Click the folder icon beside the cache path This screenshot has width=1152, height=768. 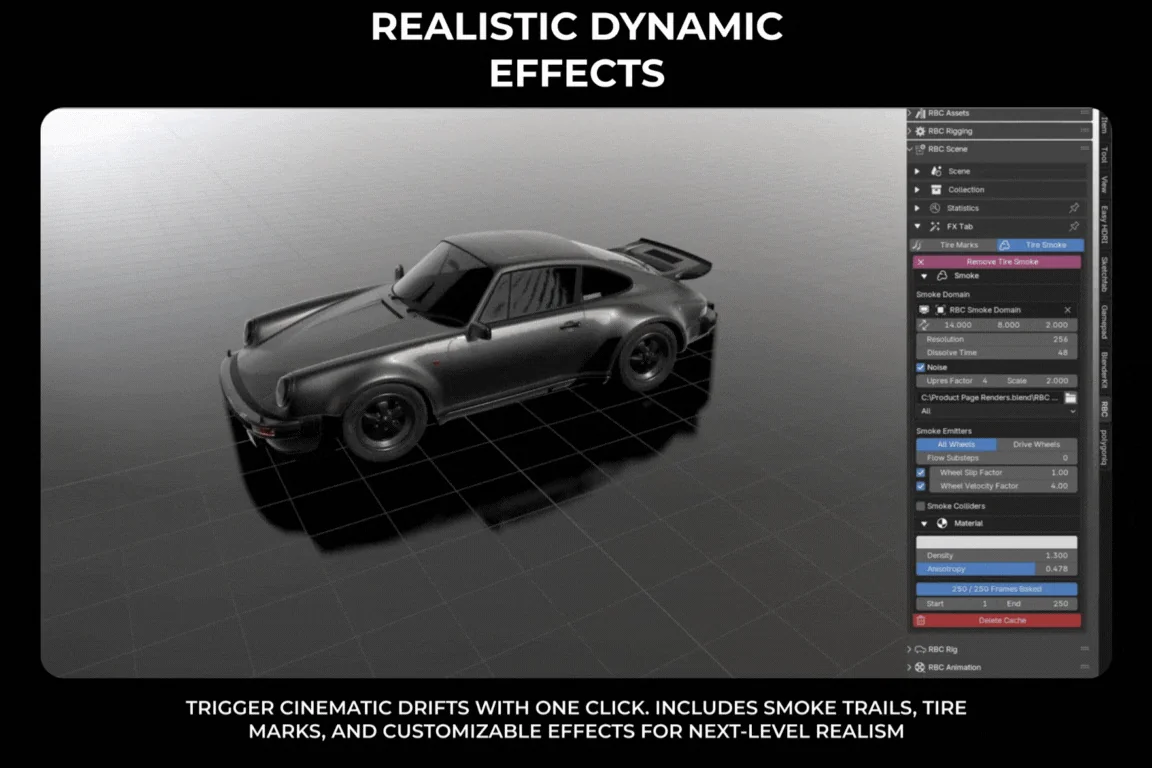pyautogui.click(x=1070, y=398)
